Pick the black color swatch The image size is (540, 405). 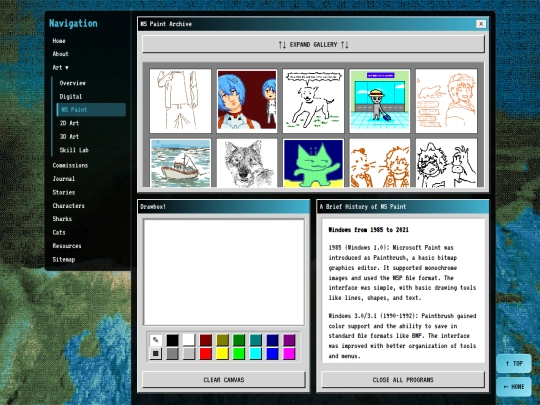173,340
